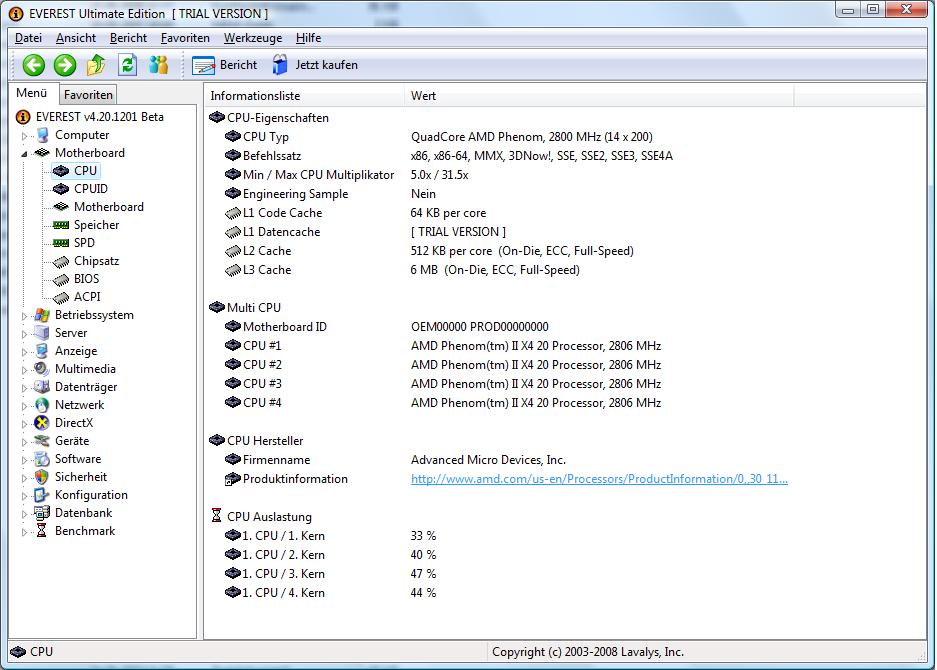
Task: Open the ACPI tree entry
Action: 87,297
